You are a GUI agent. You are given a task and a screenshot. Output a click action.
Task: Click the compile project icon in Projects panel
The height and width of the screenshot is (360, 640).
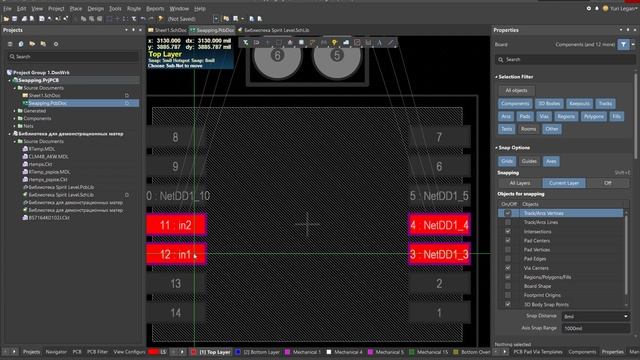pos(21,44)
